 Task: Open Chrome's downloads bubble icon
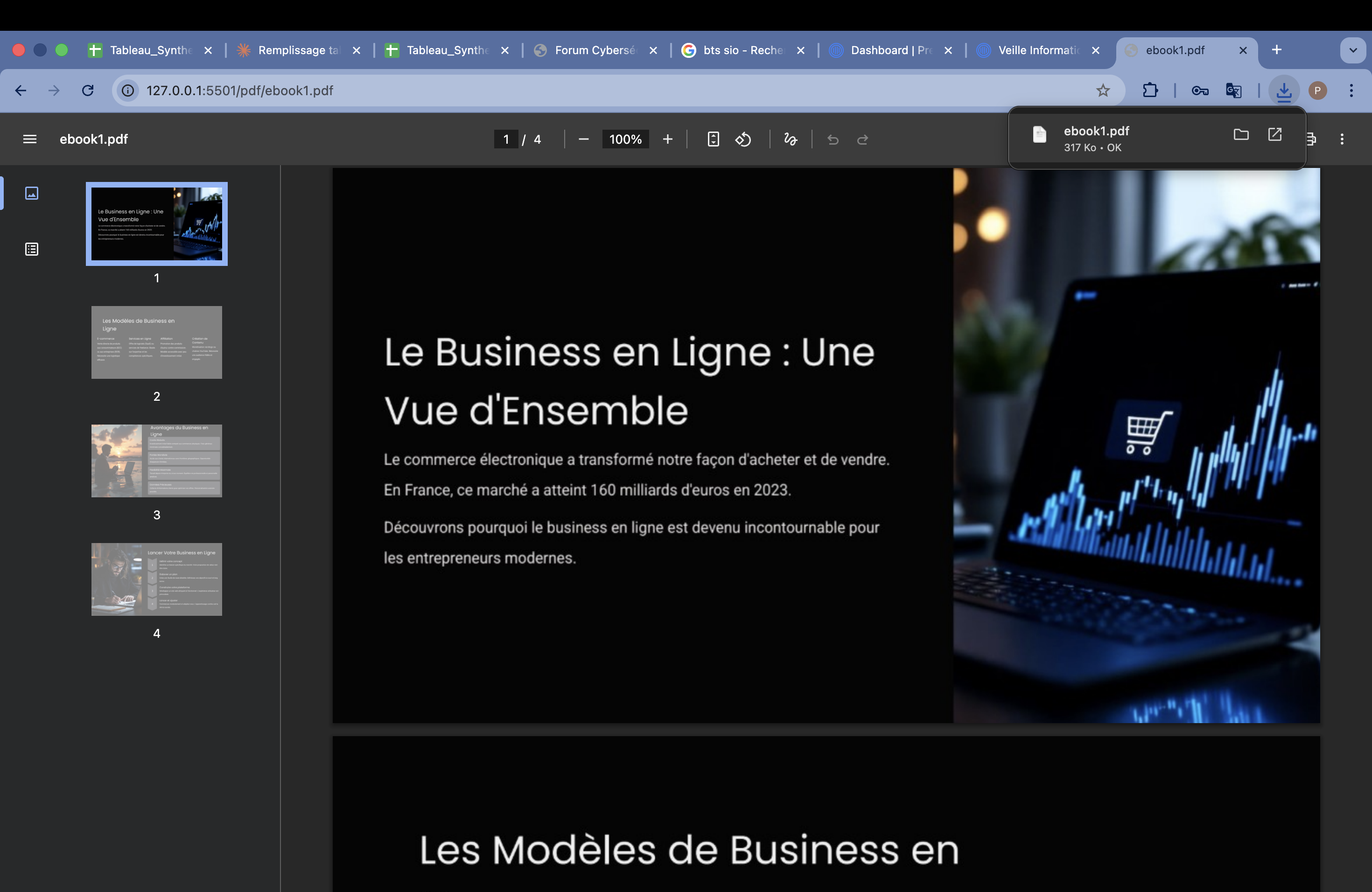(1284, 91)
